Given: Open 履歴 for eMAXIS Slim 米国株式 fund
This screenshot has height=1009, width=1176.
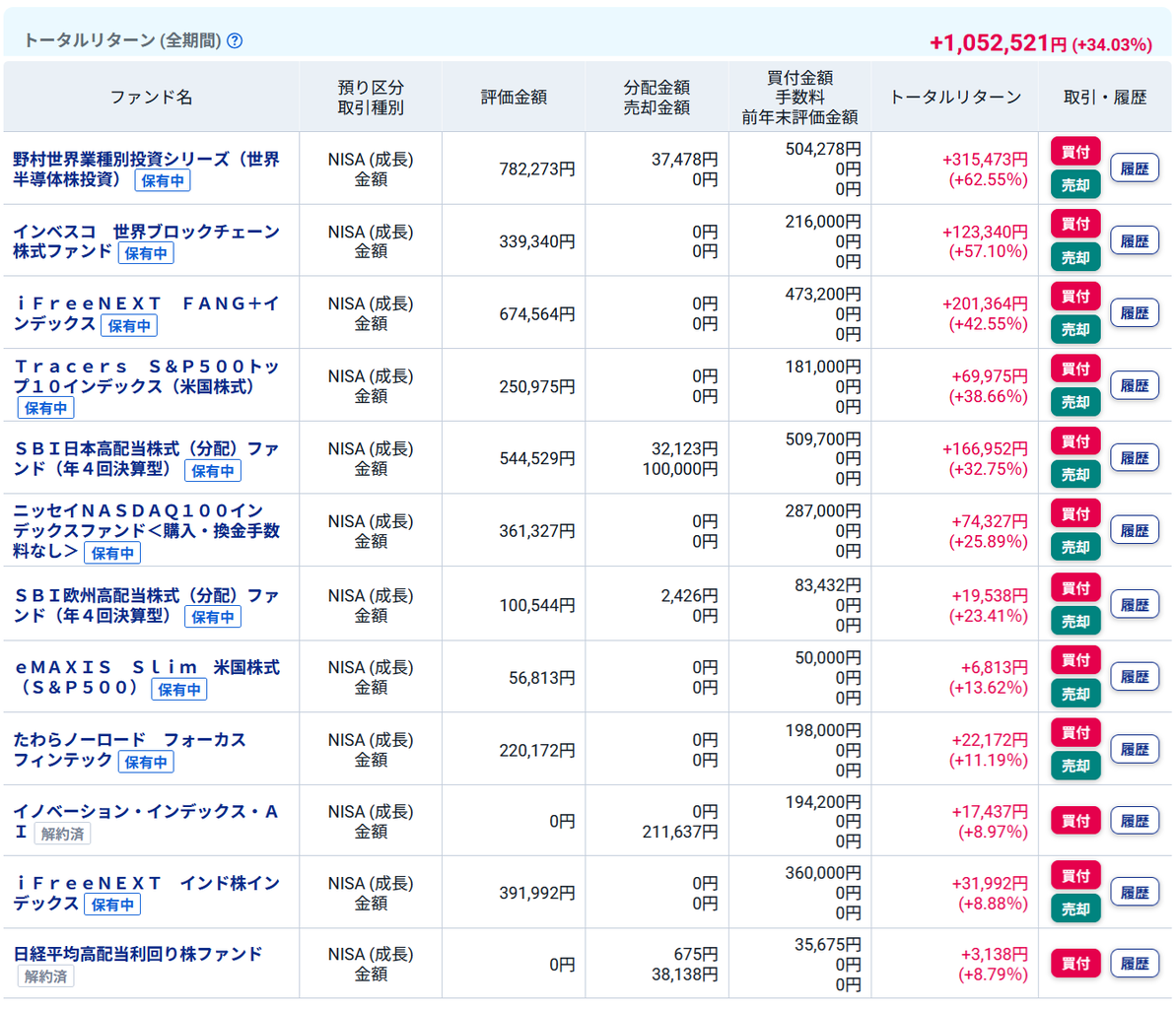Looking at the screenshot, I should click(1134, 677).
